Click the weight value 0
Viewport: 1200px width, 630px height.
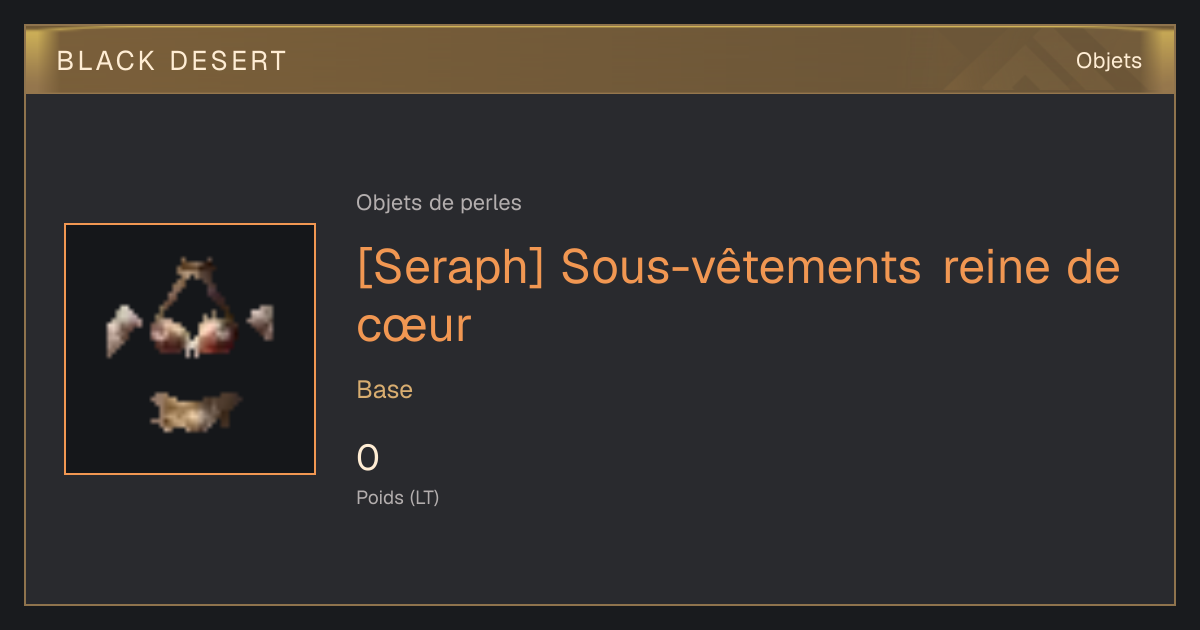pyautogui.click(x=368, y=458)
